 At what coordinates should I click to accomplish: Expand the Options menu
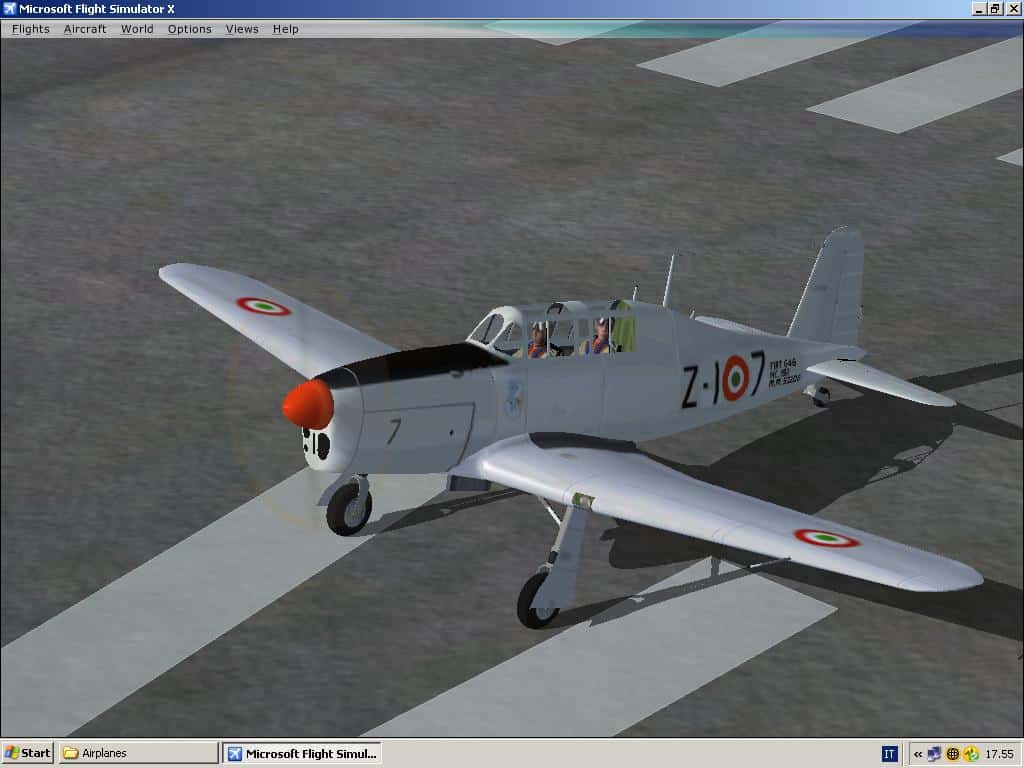[x=189, y=29]
